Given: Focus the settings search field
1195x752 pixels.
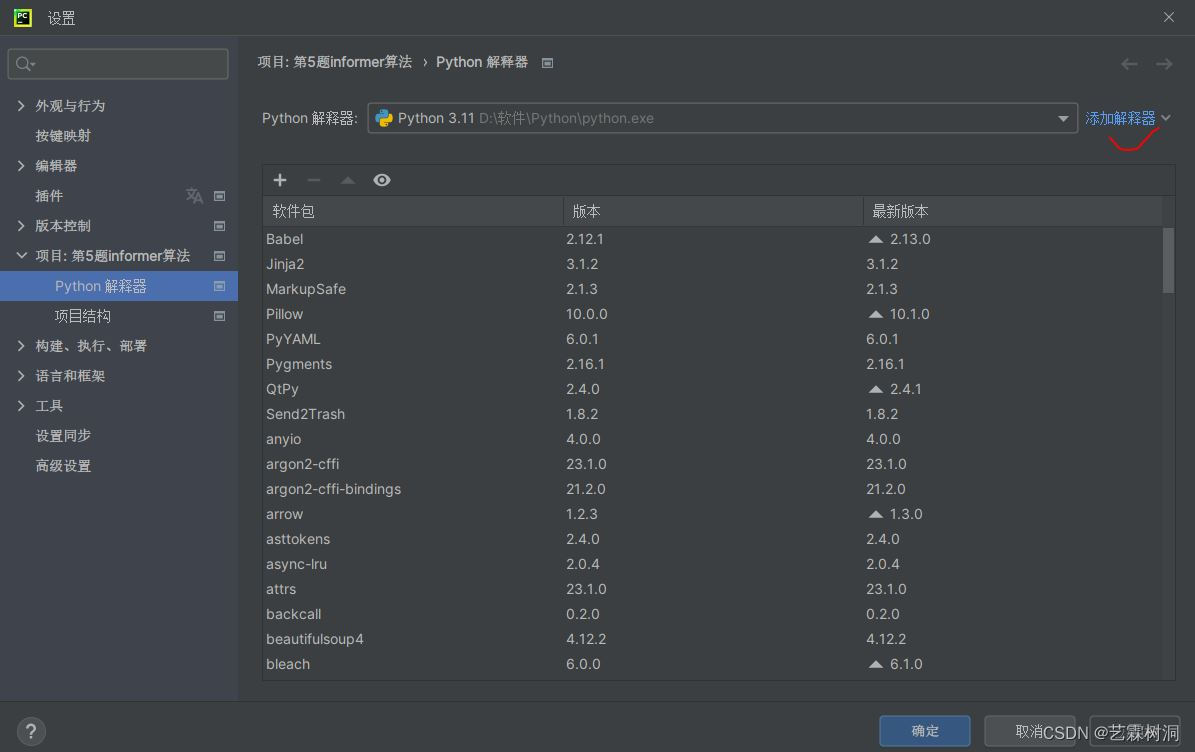Looking at the screenshot, I should (x=118, y=64).
